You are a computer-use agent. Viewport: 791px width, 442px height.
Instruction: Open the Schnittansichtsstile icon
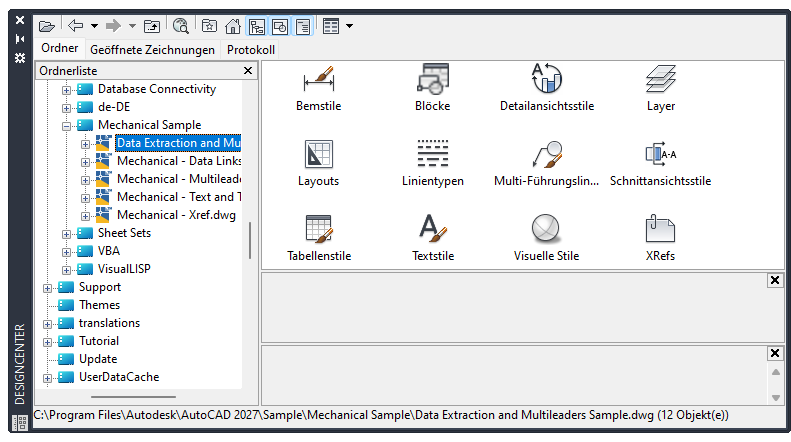point(660,163)
